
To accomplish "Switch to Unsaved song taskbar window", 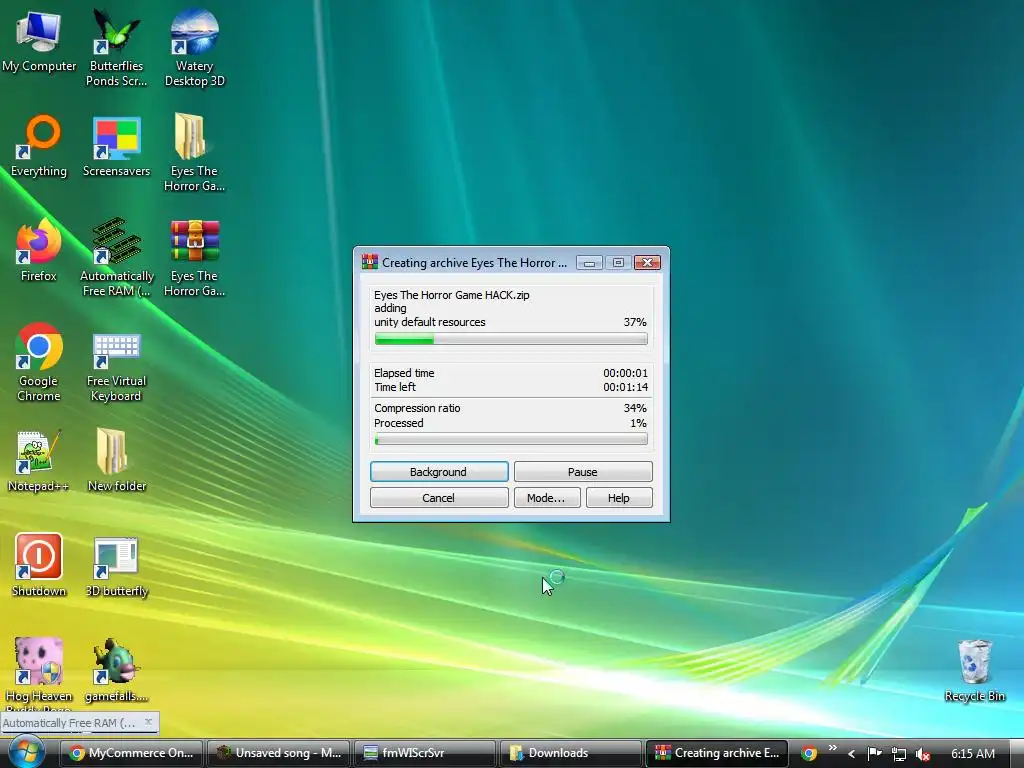I will tap(279, 753).
